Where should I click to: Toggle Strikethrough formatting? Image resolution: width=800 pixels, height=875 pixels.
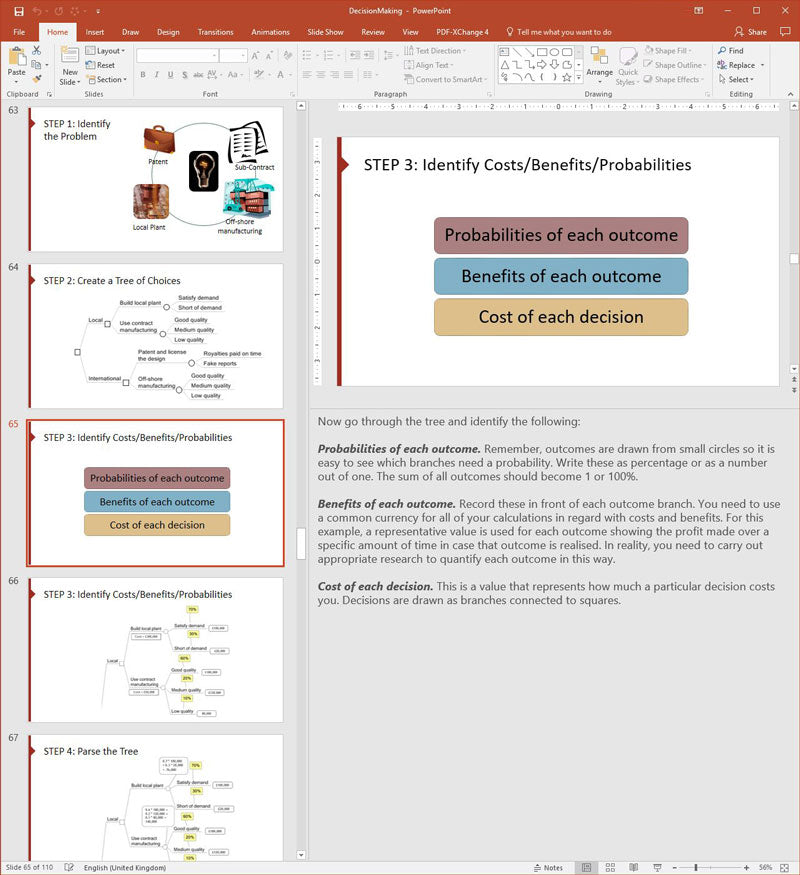[198, 74]
